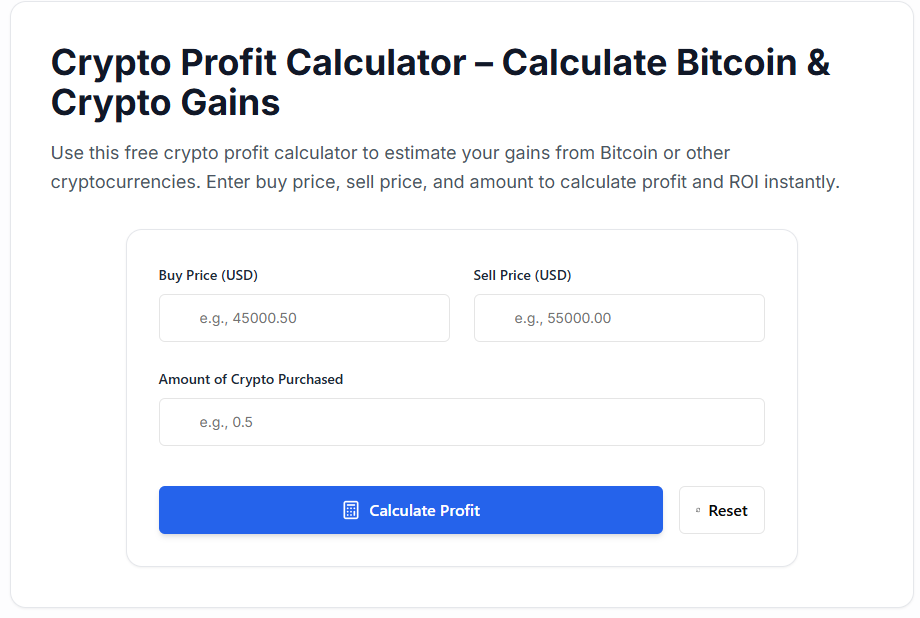Select the Buy Price (USD) label
This screenshot has width=920, height=618.
click(x=208, y=275)
